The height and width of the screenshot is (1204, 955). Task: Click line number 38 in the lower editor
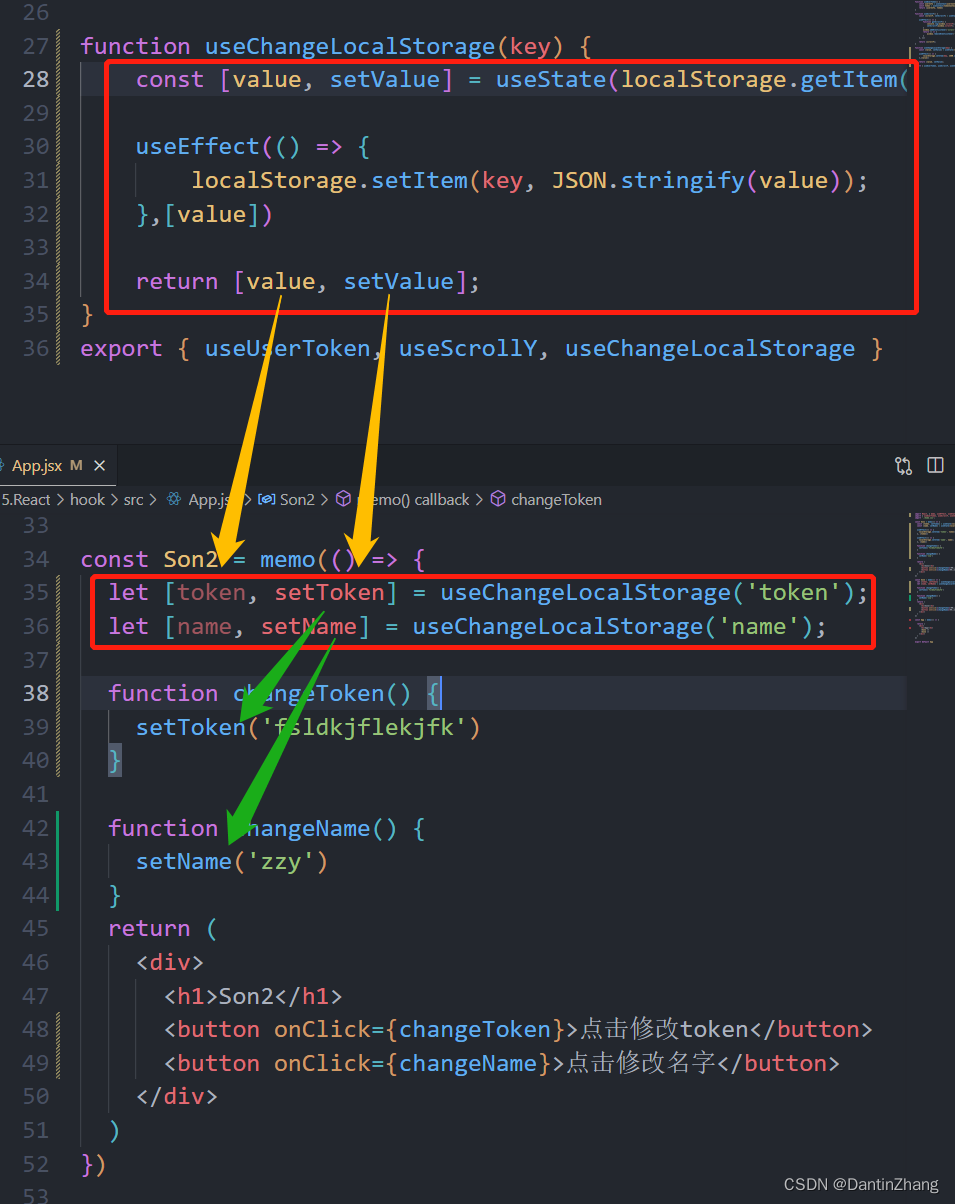36,692
